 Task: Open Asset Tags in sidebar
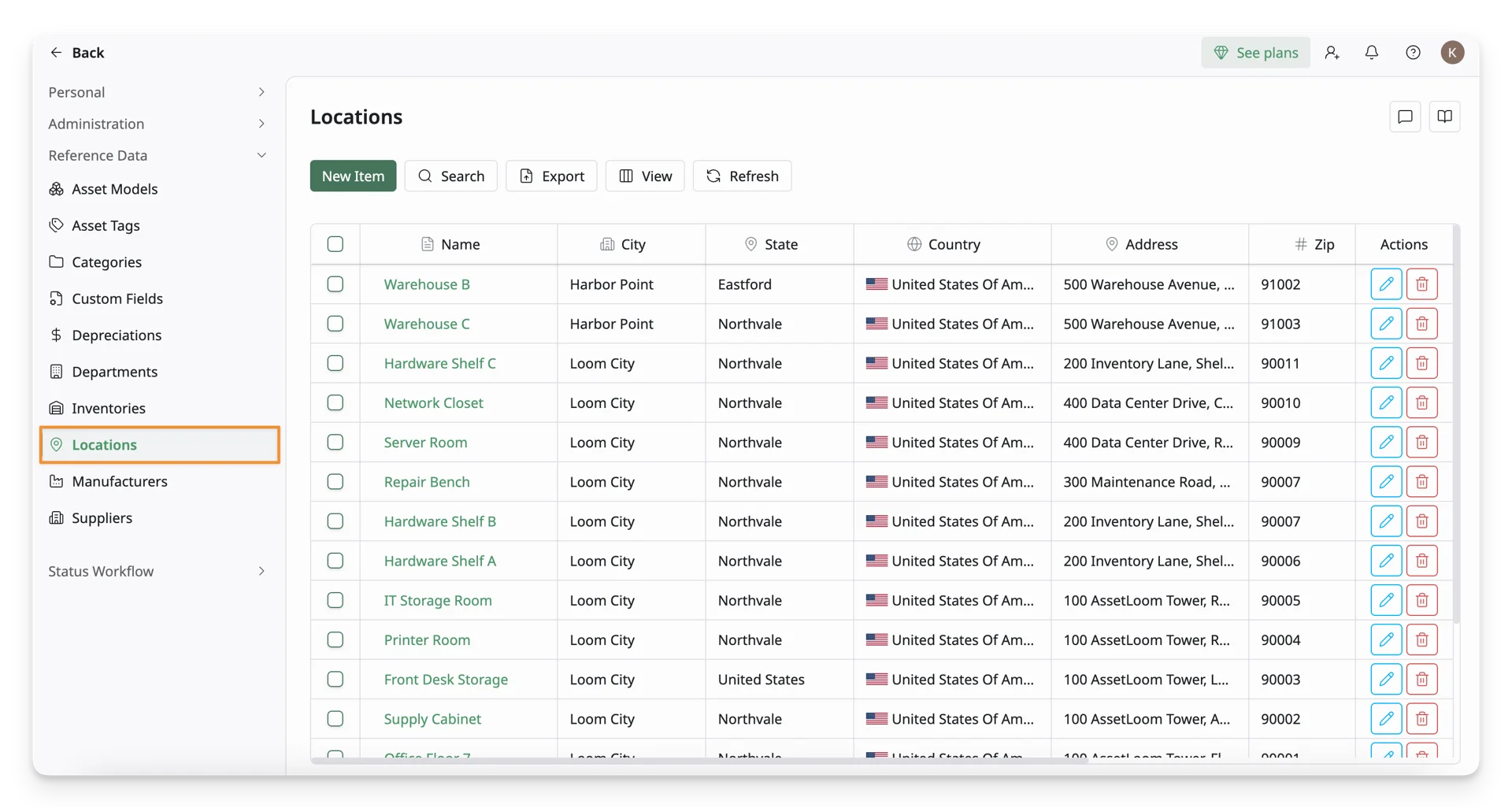click(106, 225)
